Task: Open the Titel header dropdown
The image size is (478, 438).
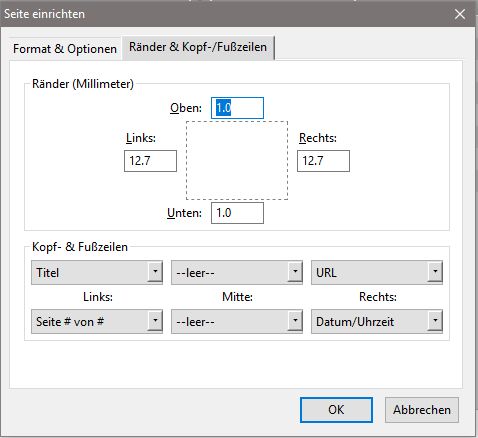Action: point(97,273)
